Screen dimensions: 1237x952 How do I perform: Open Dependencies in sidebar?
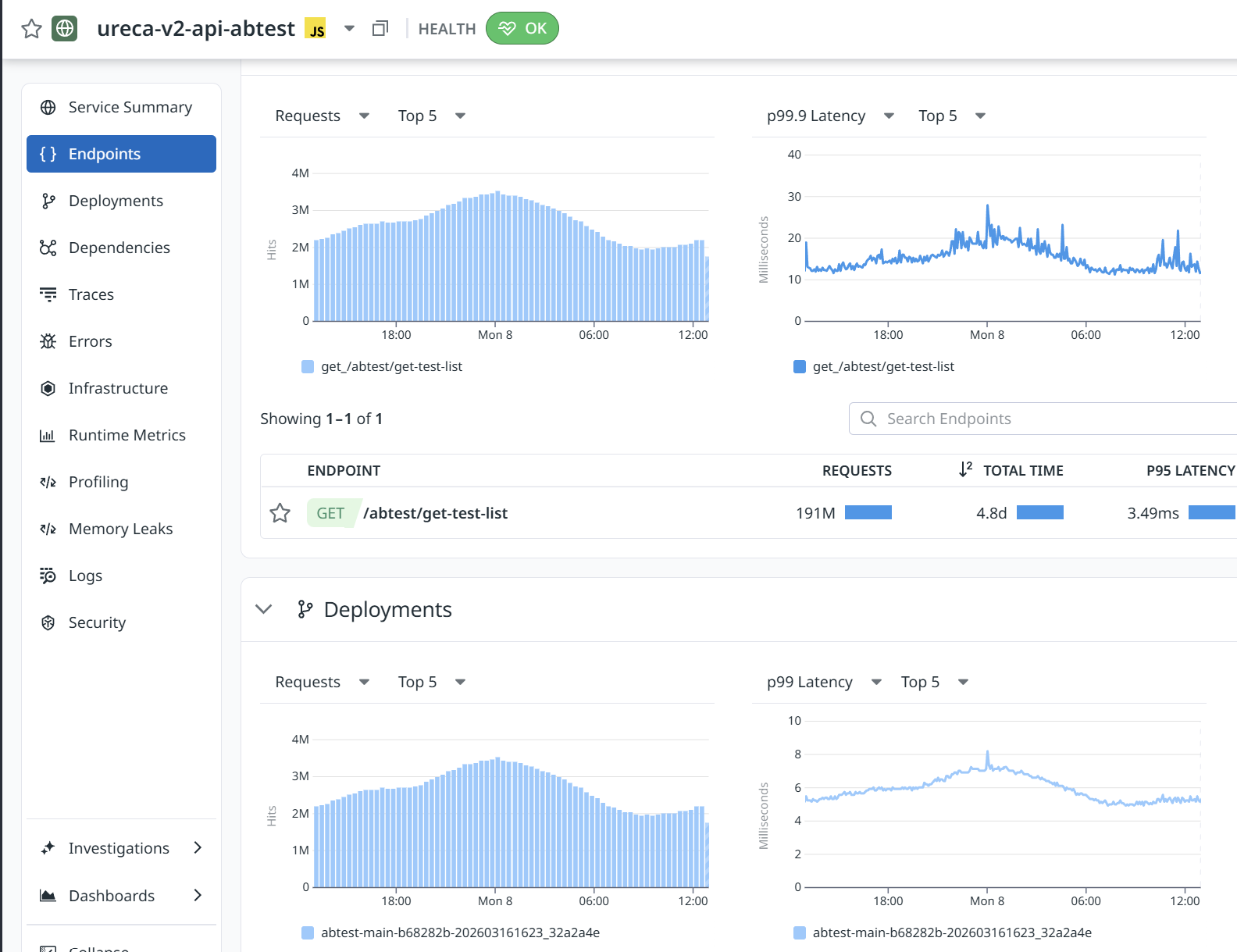point(121,248)
